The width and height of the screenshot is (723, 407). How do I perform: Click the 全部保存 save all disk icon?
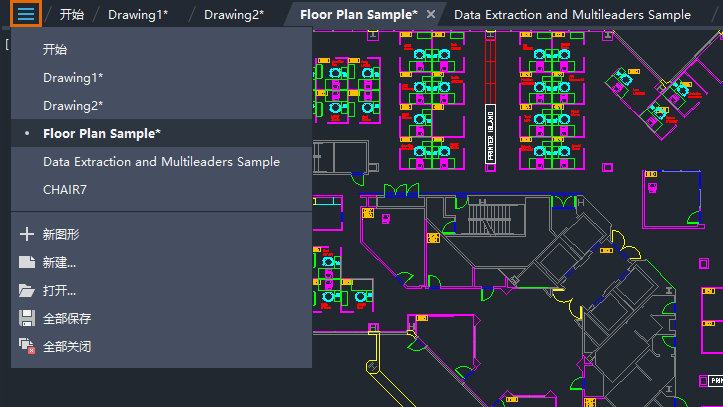[27, 319]
